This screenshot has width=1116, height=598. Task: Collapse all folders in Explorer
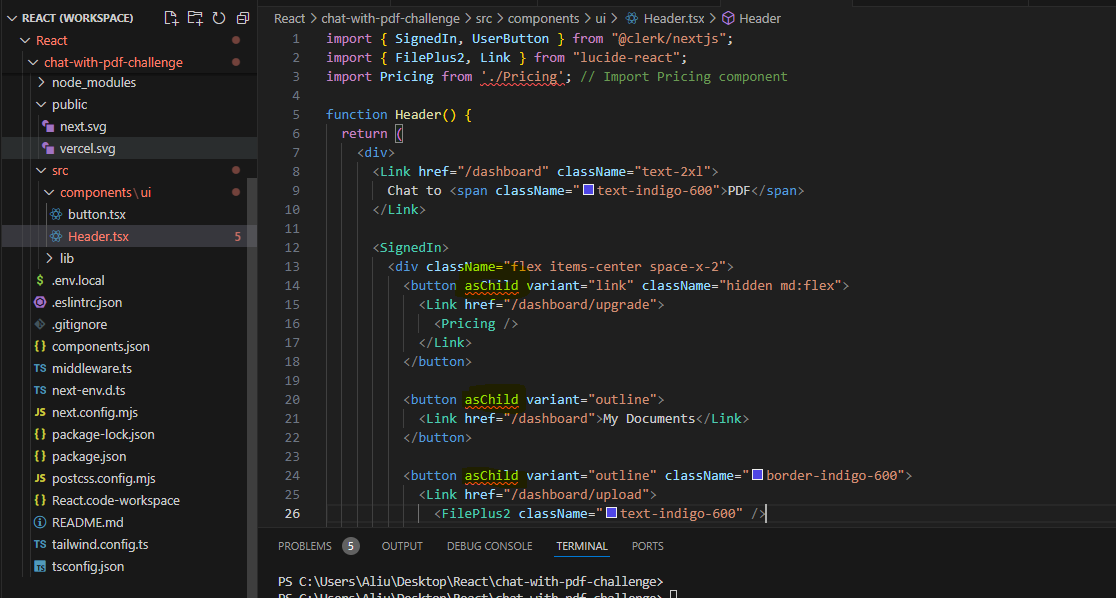241,17
